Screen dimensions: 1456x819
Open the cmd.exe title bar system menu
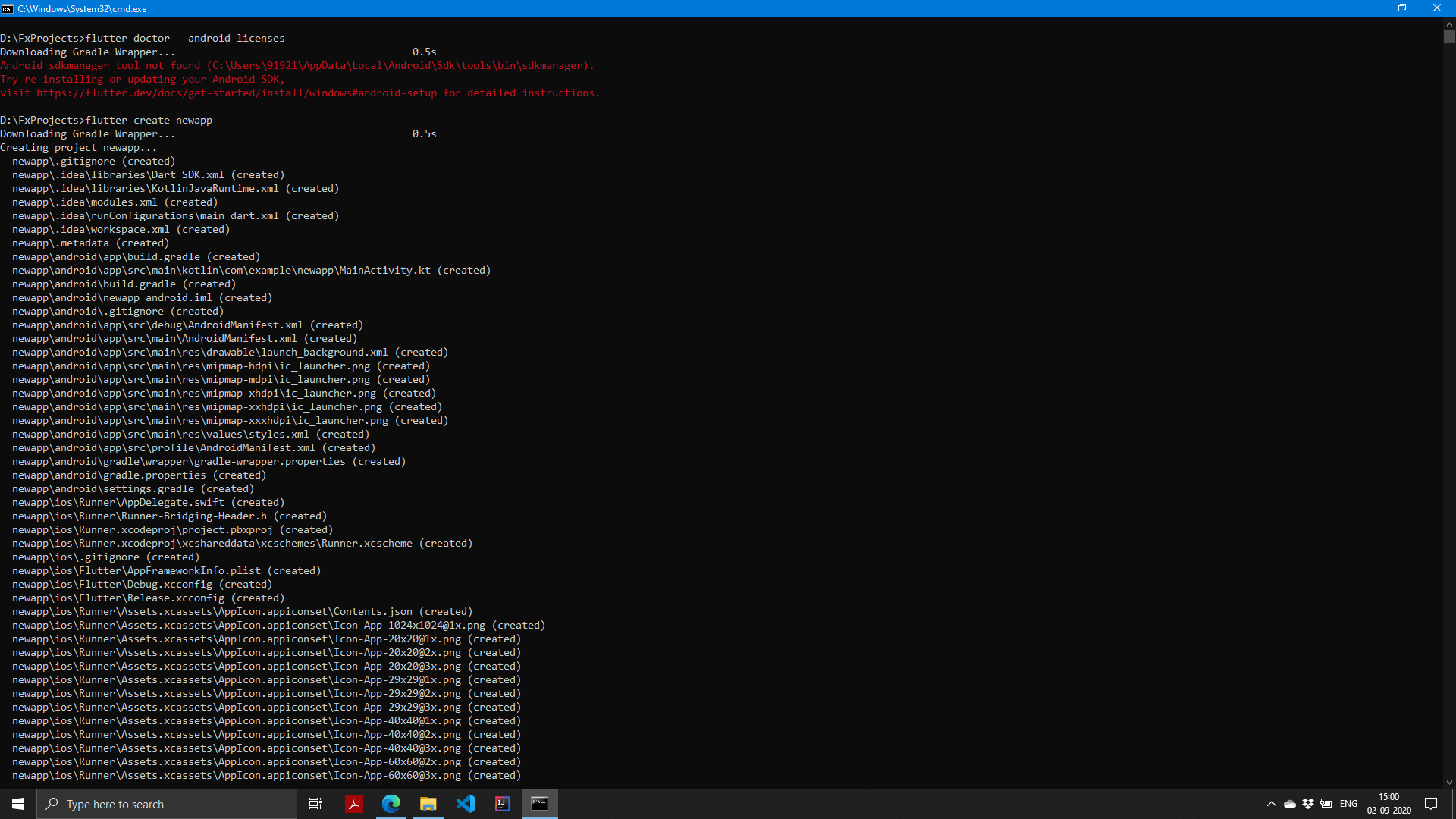click(8, 8)
